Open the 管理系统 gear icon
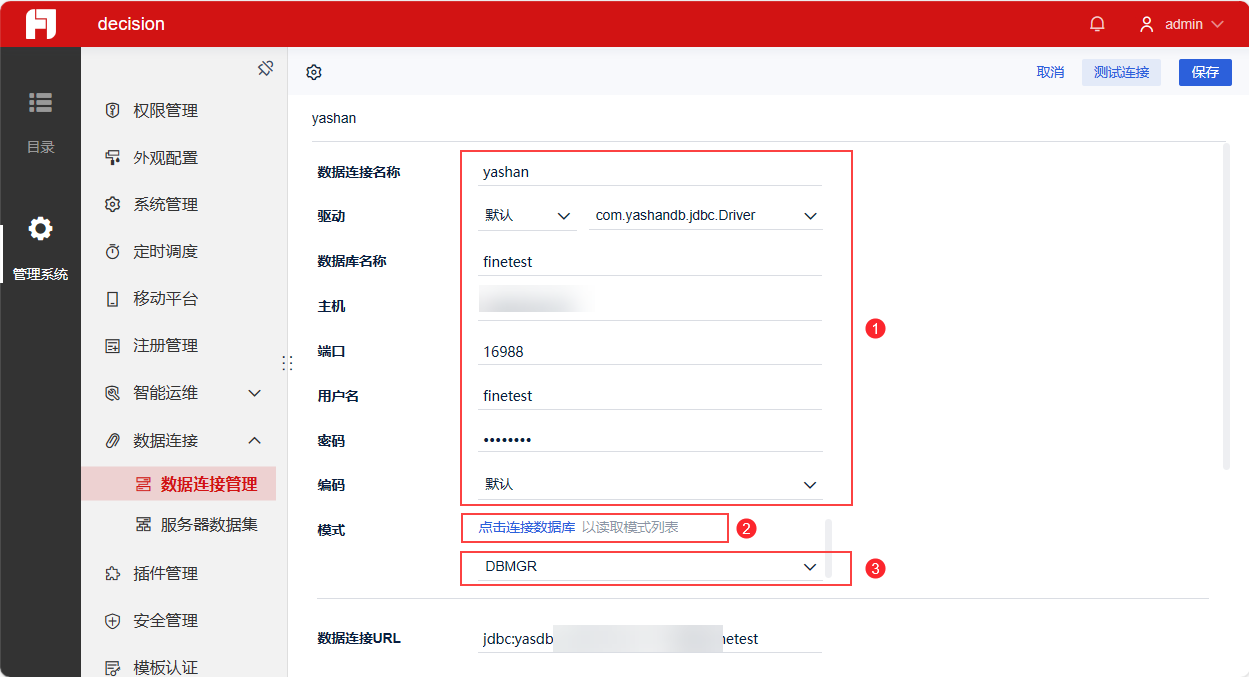Screen dimensions: 1249x677 click(x=40, y=229)
